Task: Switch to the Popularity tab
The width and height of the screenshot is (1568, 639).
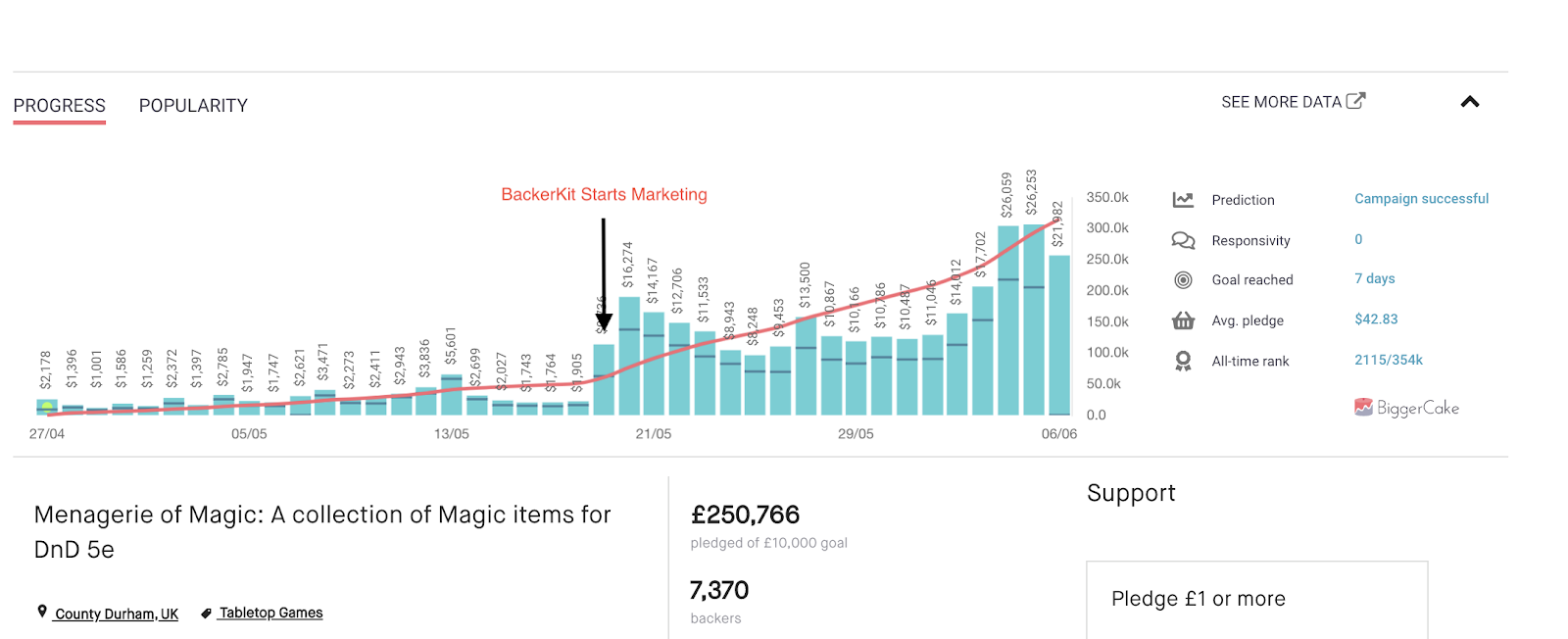Action: 193,106
